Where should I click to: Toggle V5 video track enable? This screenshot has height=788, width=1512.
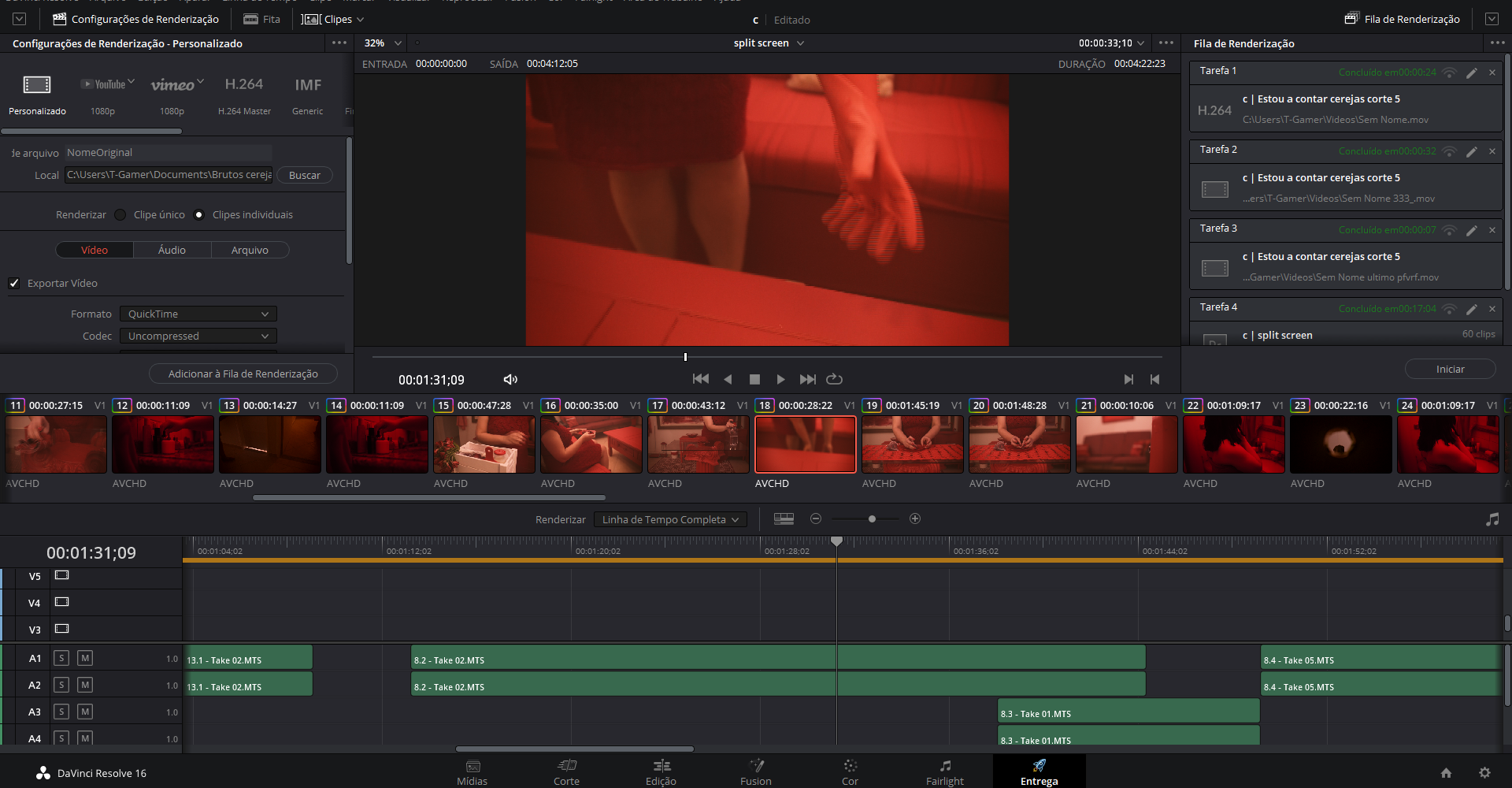pos(62,575)
